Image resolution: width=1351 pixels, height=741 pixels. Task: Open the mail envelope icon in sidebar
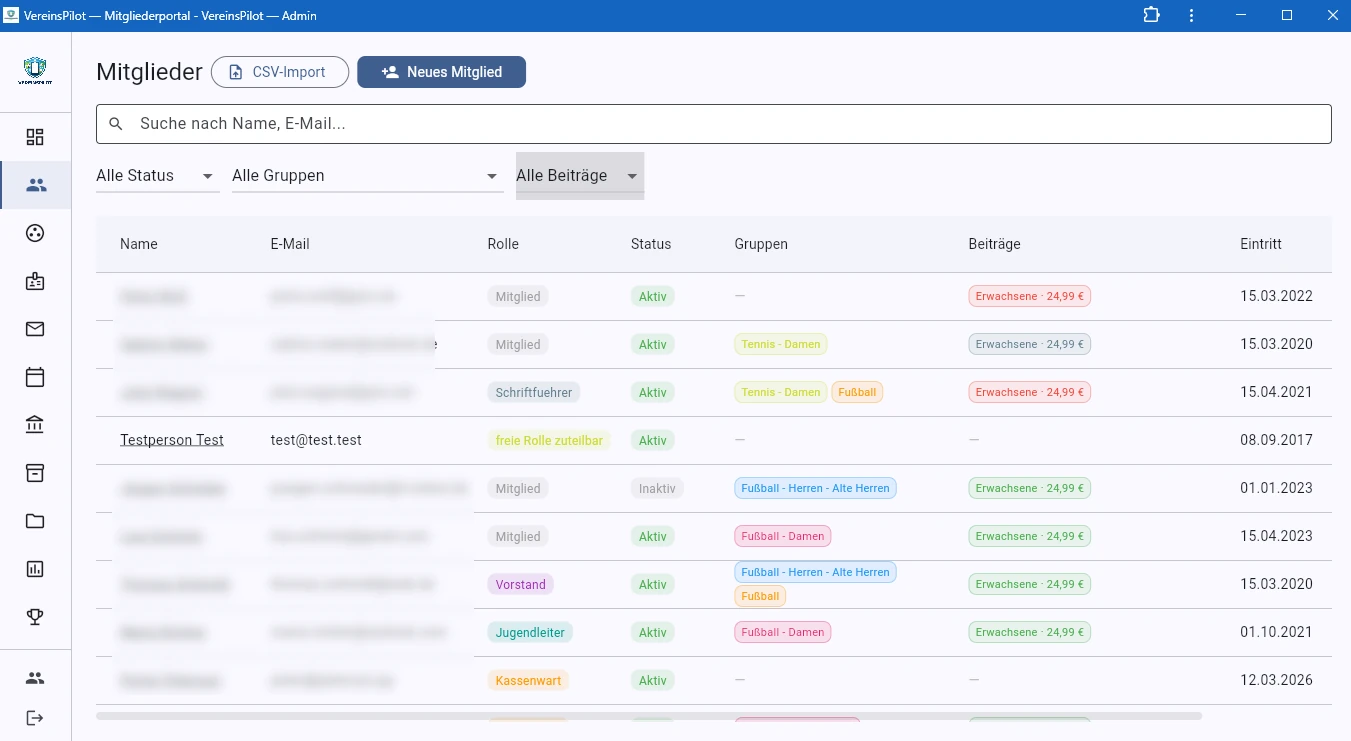(35, 329)
